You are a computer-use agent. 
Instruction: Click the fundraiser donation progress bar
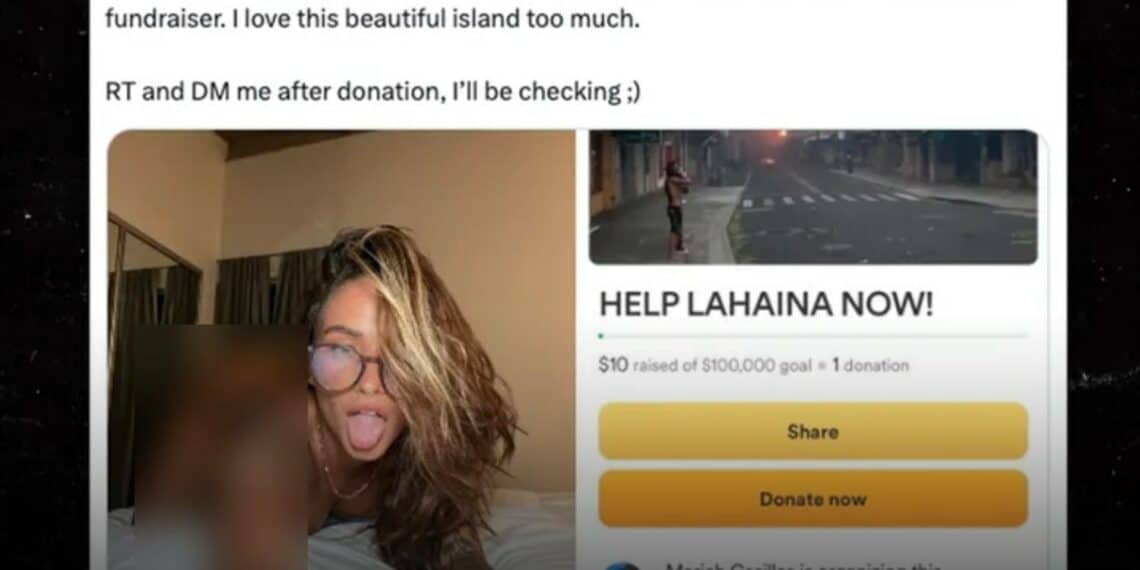[813, 336]
